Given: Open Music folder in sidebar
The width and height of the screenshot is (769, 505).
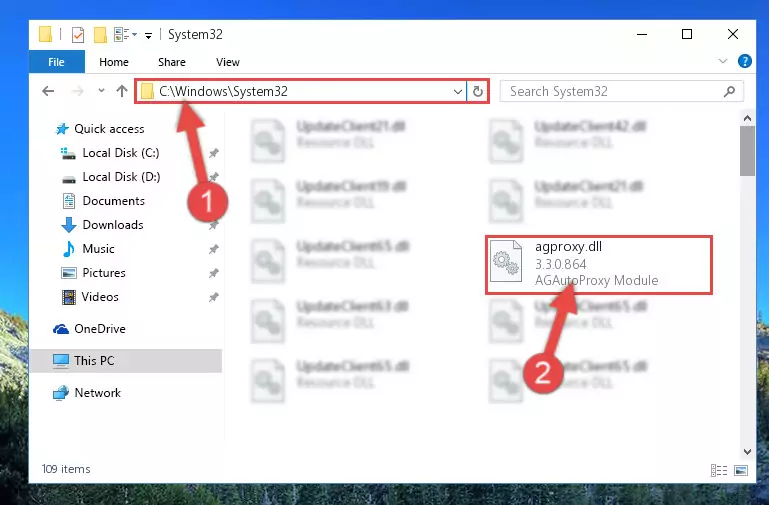Looking at the screenshot, I should click(98, 249).
